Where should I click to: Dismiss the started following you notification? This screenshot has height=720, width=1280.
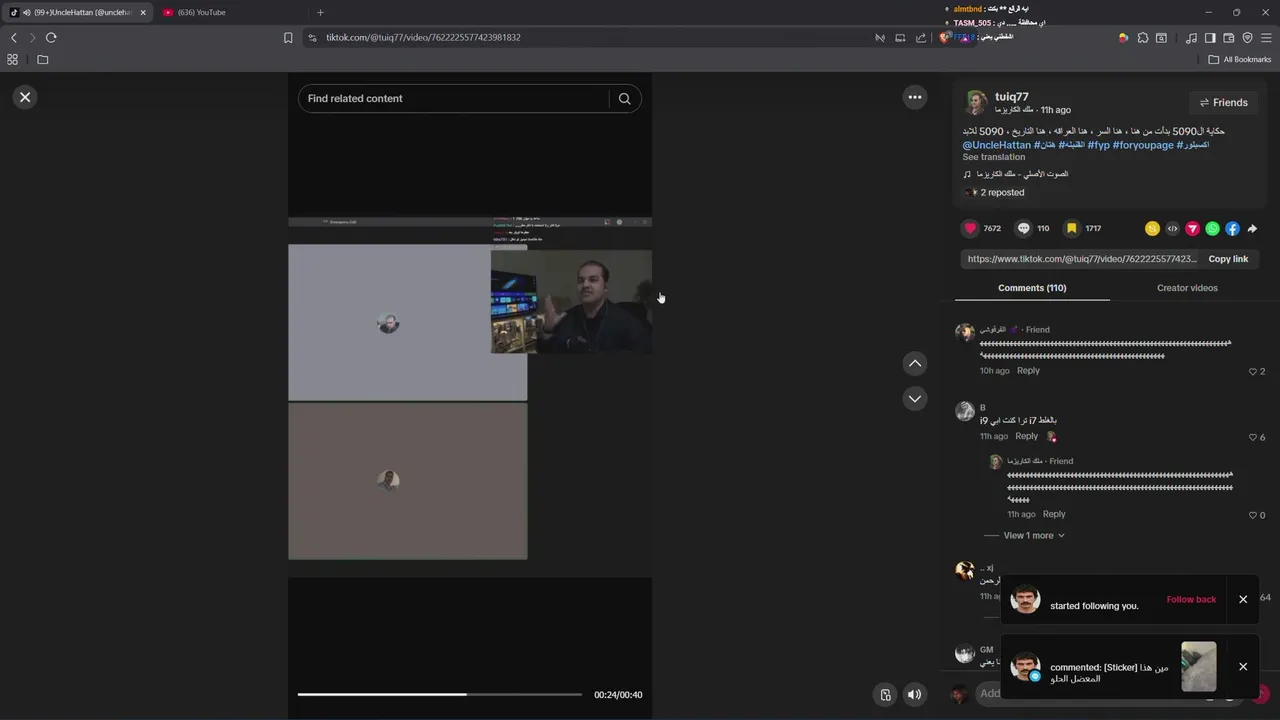coord(1243,599)
